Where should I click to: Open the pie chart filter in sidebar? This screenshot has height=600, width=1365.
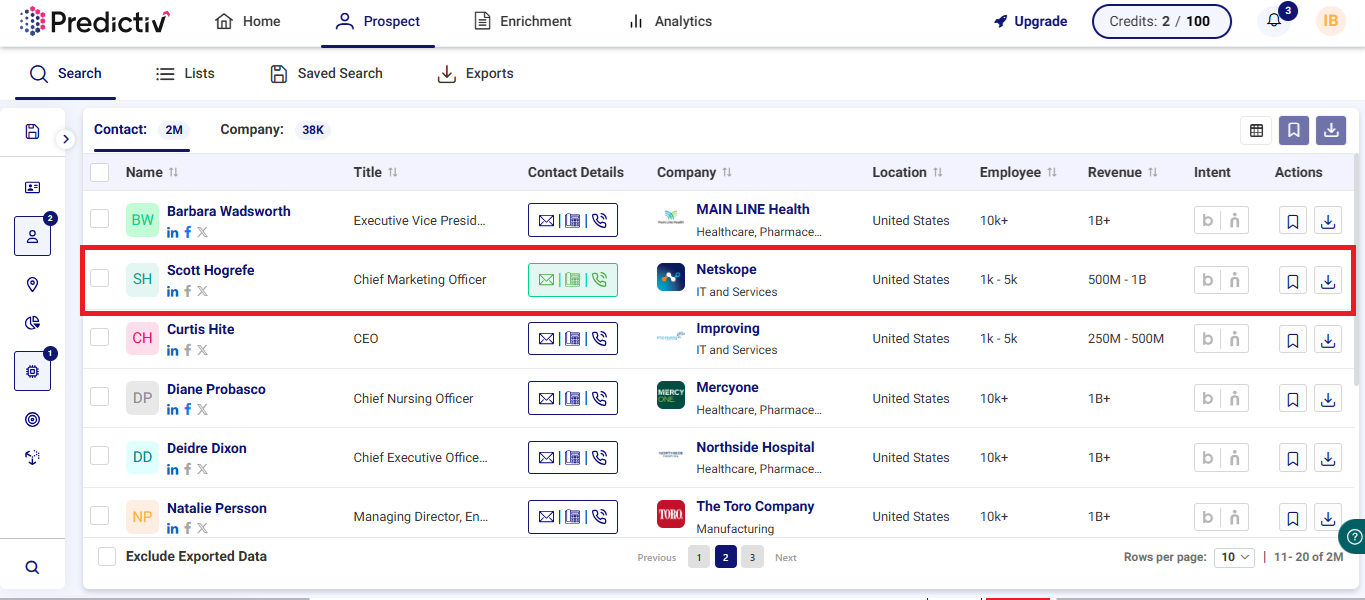tap(32, 322)
